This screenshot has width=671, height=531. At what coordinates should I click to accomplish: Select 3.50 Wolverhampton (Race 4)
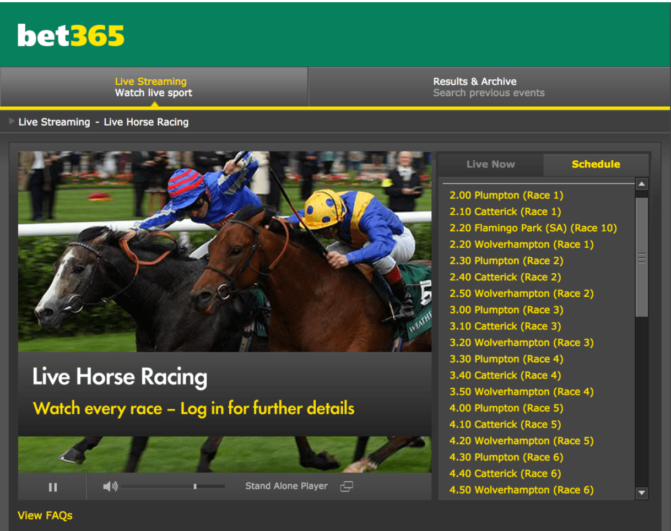pos(521,392)
